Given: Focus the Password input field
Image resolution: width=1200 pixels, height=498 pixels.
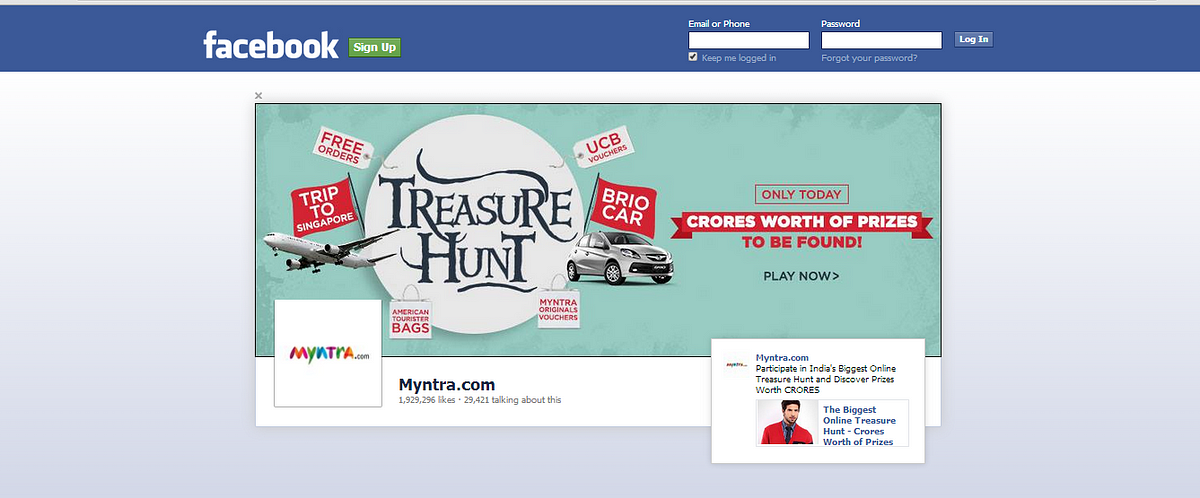Looking at the screenshot, I should tap(881, 40).
